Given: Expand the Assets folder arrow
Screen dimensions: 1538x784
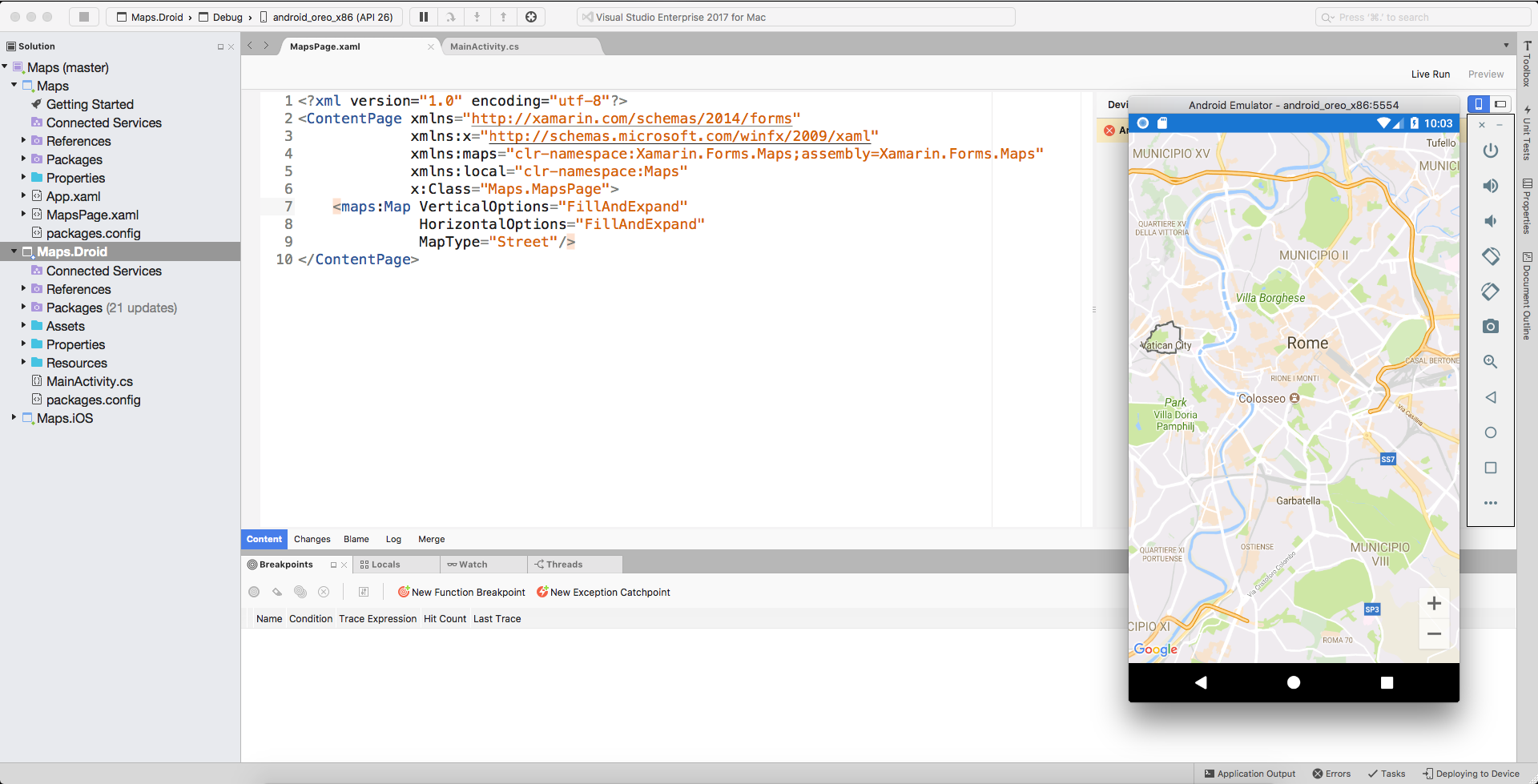Looking at the screenshot, I should click(x=23, y=325).
